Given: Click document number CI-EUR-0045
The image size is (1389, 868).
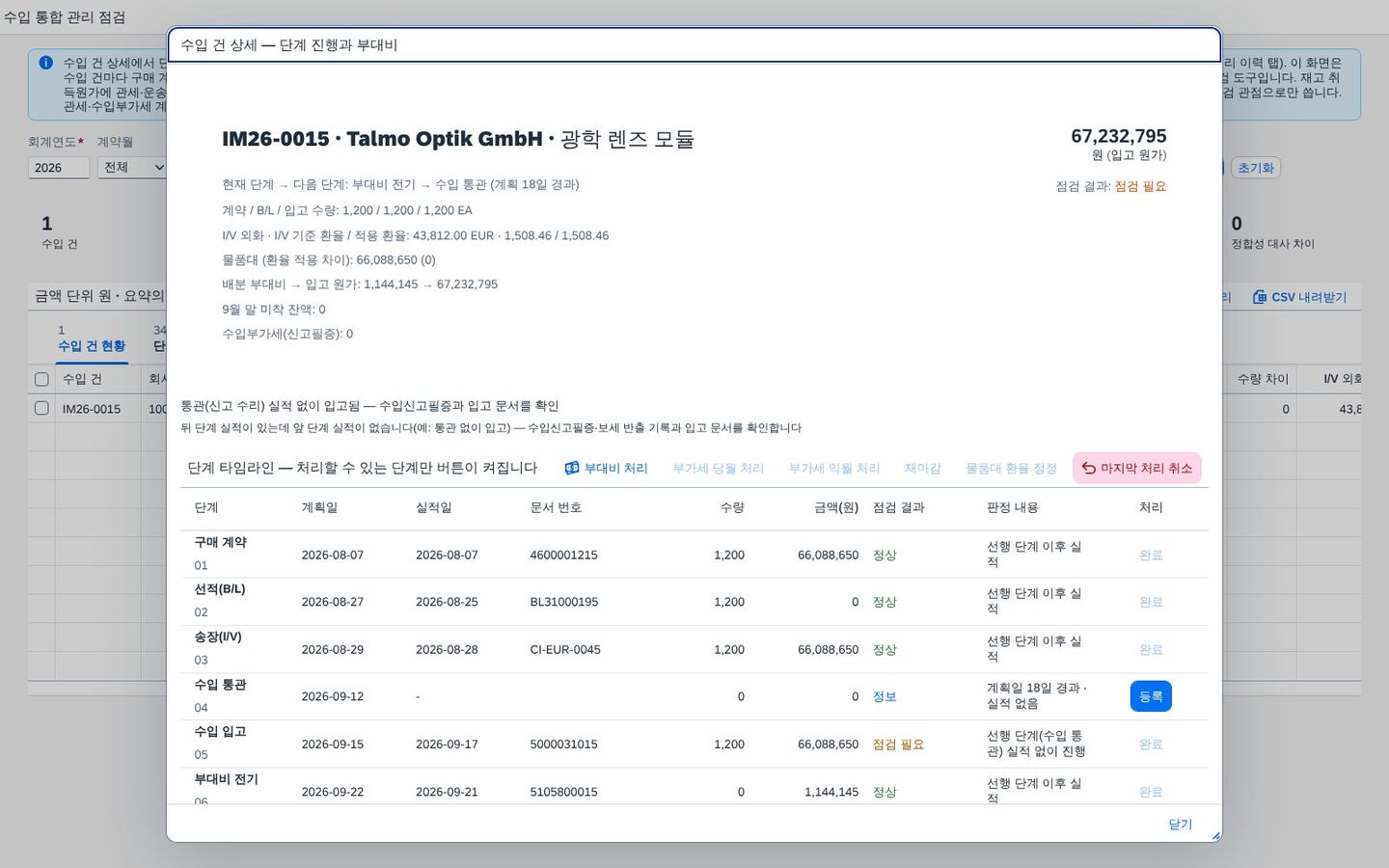Looking at the screenshot, I should point(565,650).
